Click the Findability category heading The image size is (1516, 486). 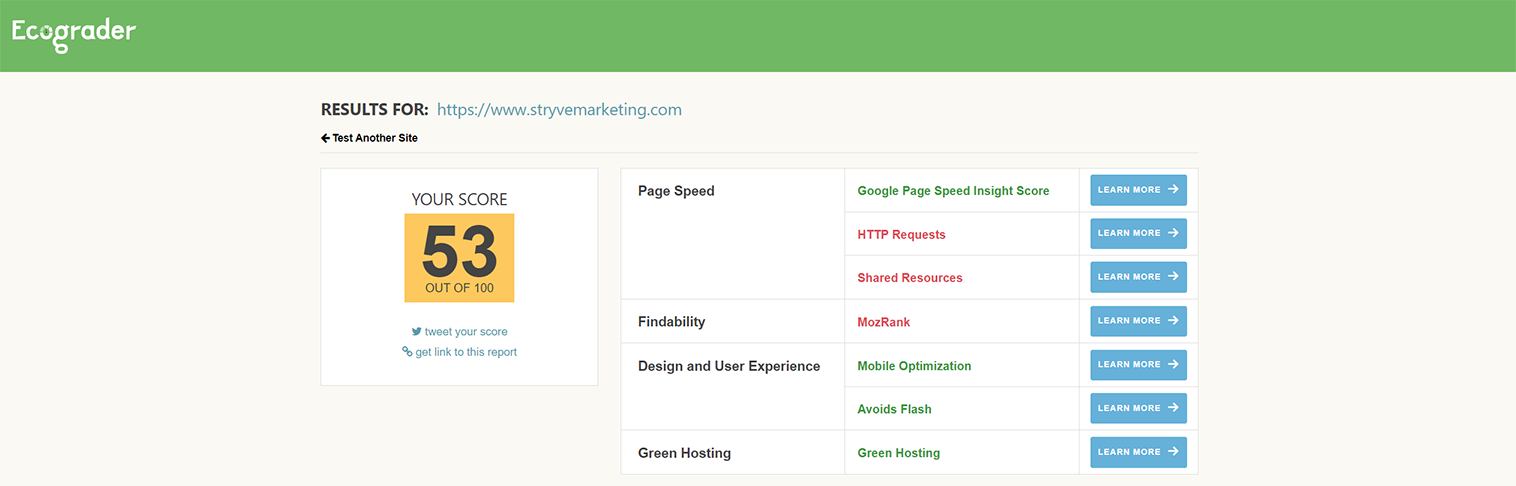pyautogui.click(x=671, y=322)
